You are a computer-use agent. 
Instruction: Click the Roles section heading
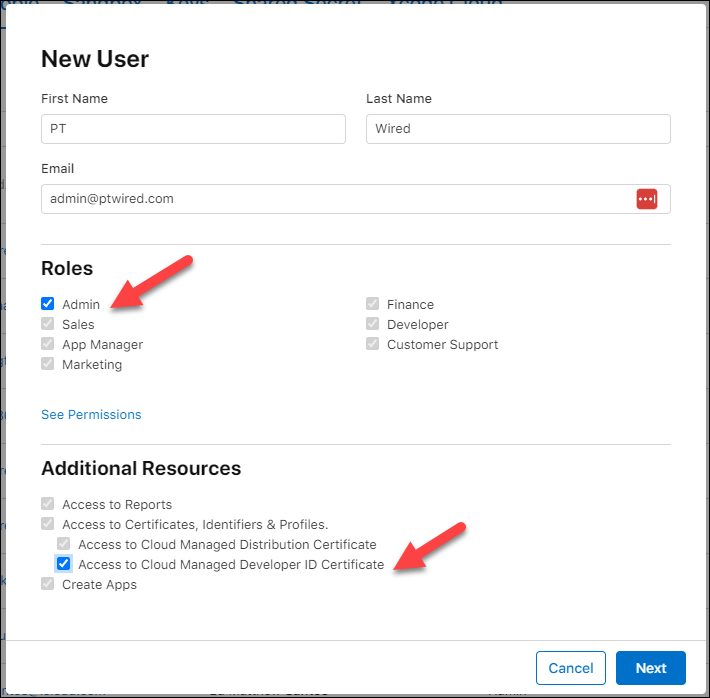(x=67, y=268)
